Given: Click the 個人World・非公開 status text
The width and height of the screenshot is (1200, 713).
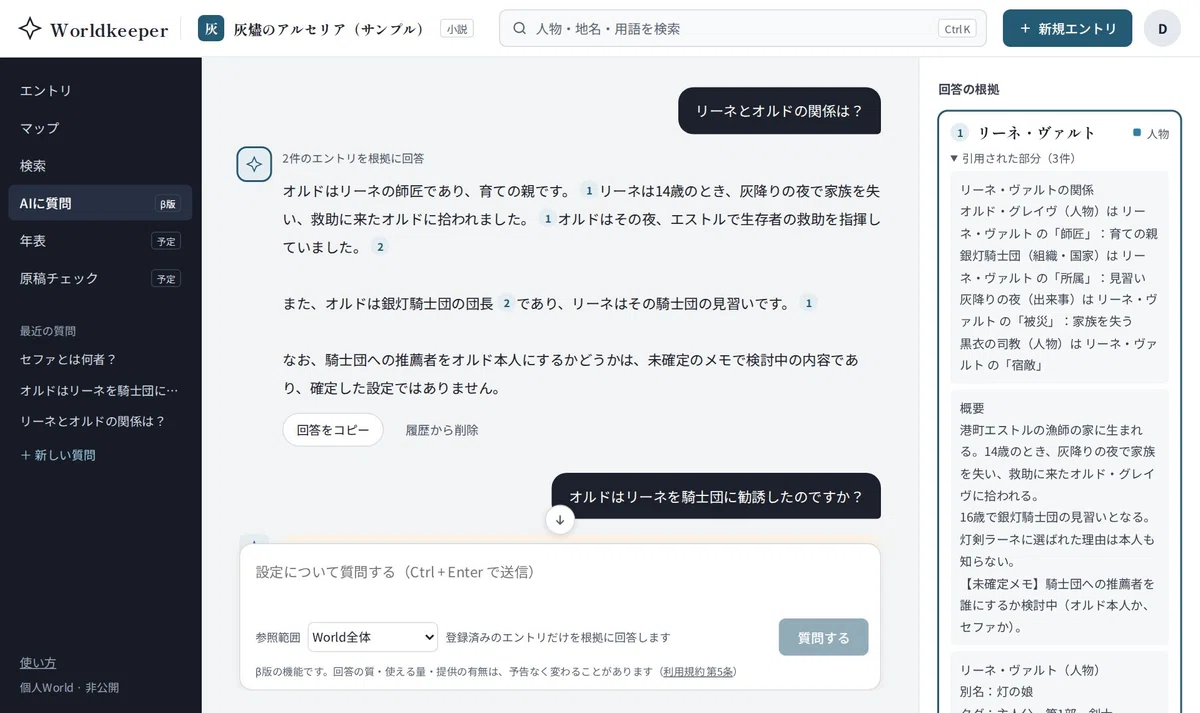Looking at the screenshot, I should [x=69, y=688].
